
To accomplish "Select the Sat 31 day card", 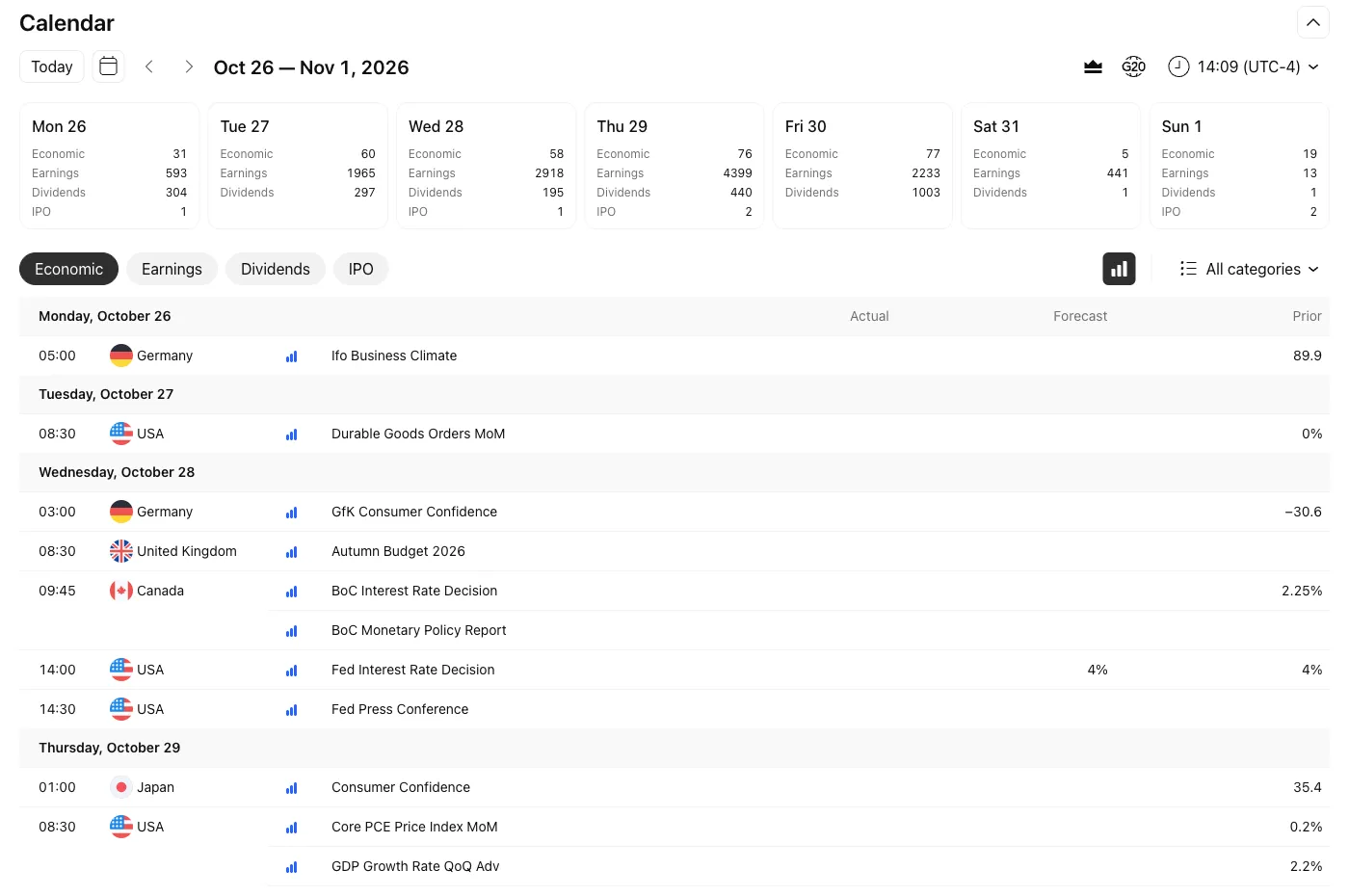I will [x=1051, y=166].
